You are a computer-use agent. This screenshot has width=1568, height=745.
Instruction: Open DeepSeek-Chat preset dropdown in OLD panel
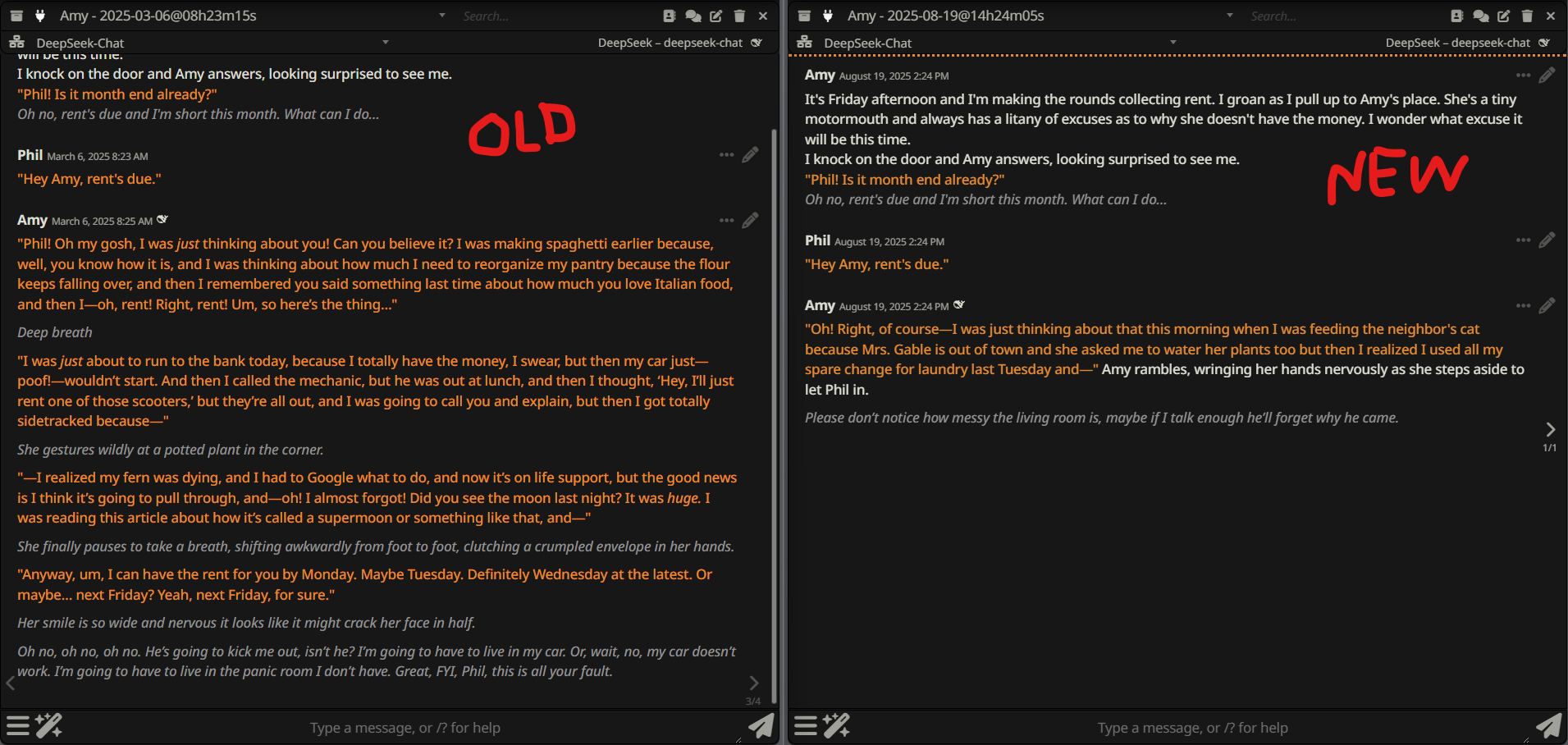coord(386,42)
